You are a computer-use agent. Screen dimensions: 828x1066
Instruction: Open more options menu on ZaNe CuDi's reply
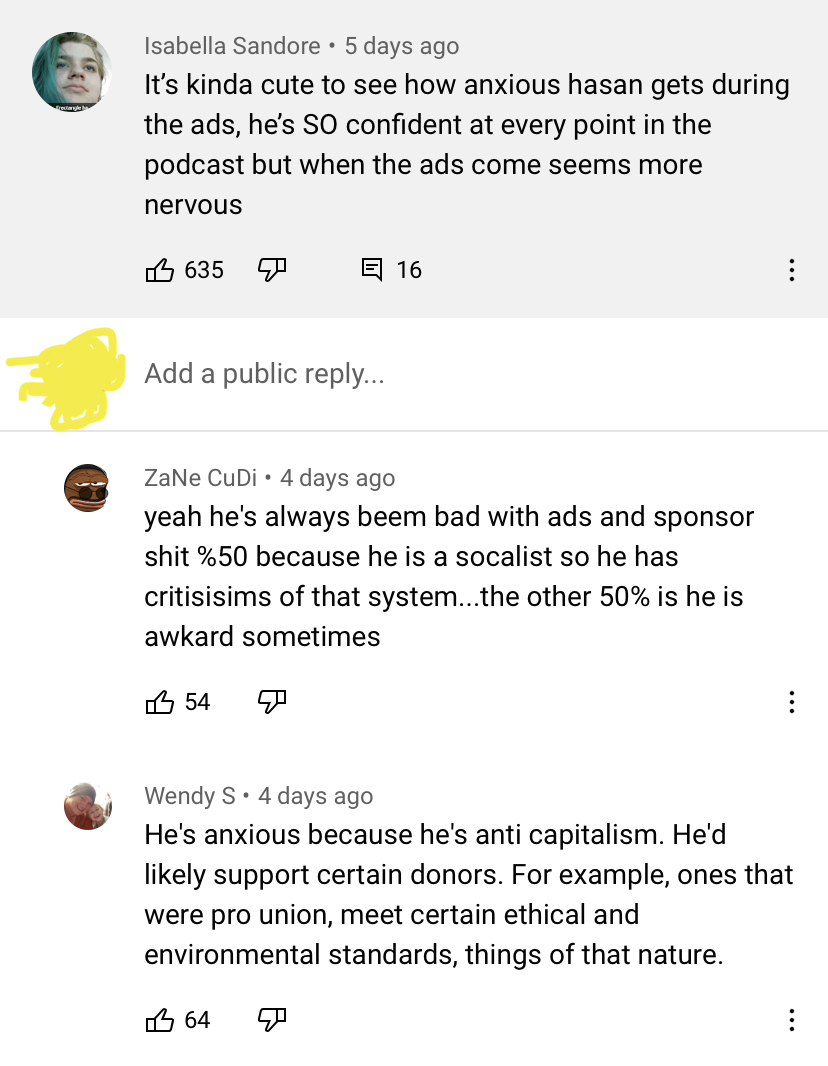point(791,702)
